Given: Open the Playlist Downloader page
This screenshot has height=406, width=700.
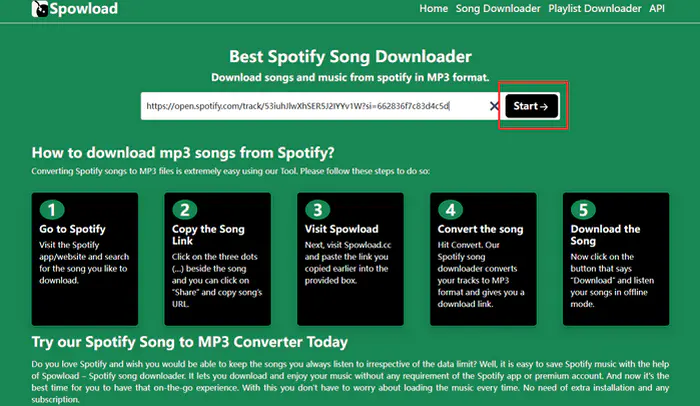Looking at the screenshot, I should tap(594, 9).
